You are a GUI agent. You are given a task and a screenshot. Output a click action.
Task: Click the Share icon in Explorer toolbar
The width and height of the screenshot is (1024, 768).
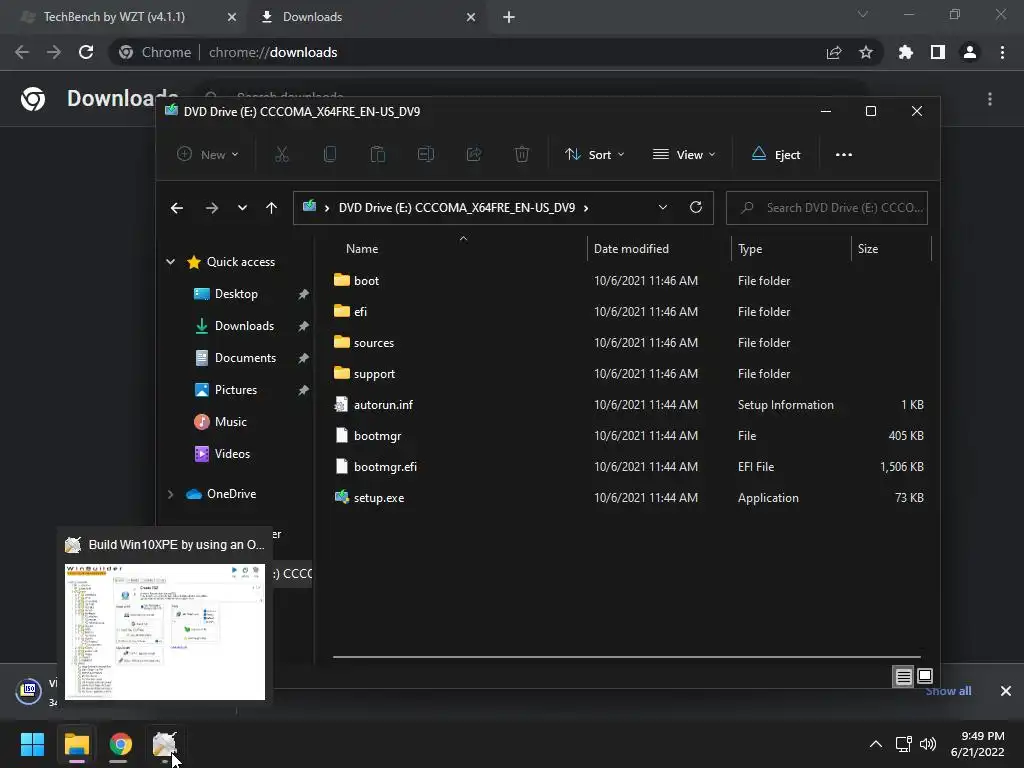click(474, 155)
